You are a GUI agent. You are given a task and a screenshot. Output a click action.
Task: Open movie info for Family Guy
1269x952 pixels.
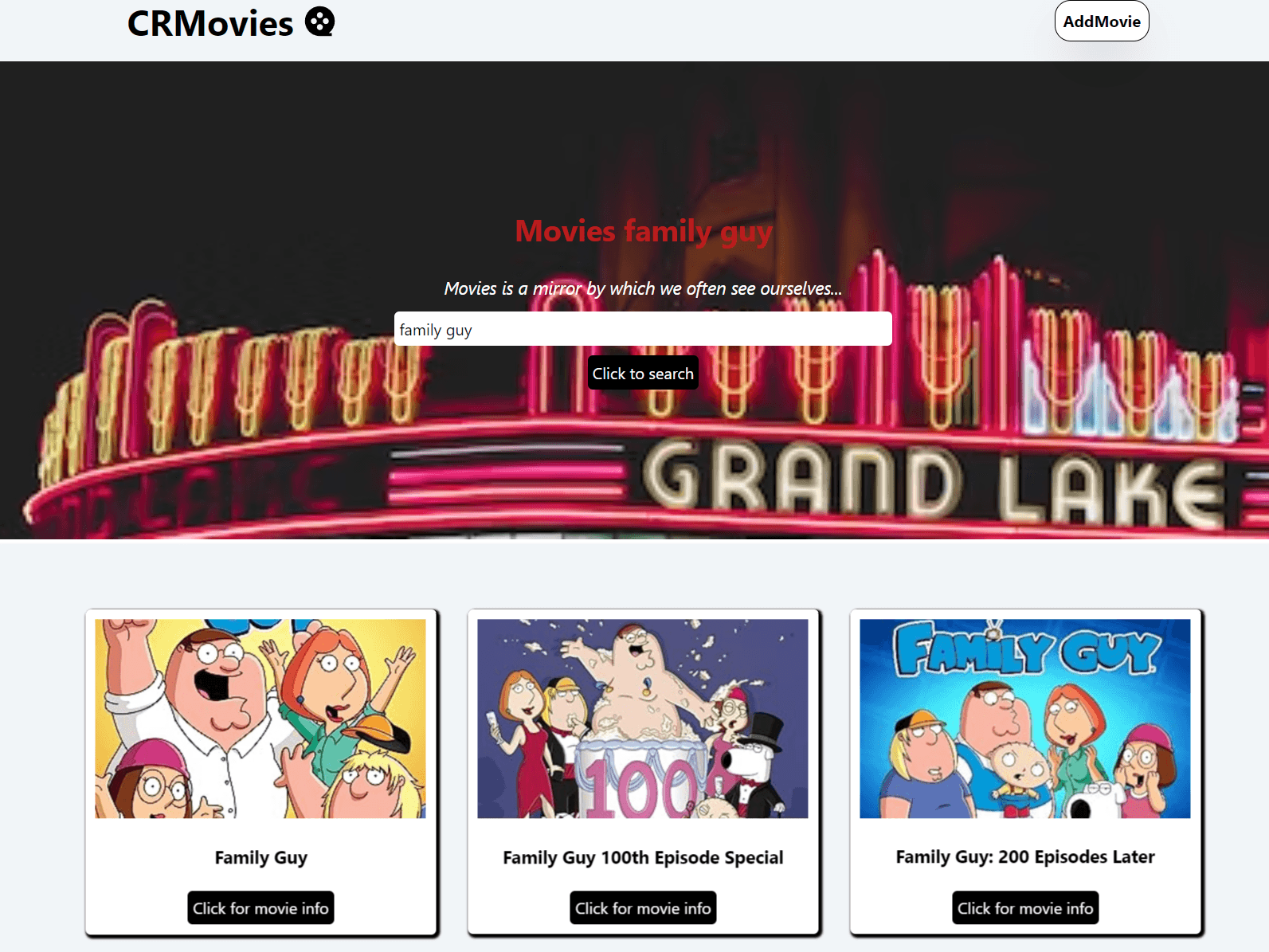click(260, 908)
